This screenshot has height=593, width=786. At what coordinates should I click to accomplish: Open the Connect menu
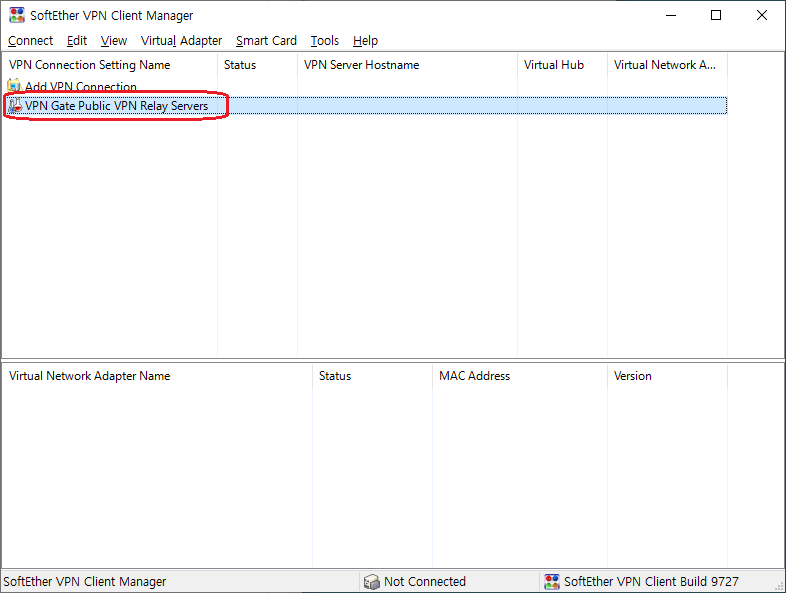point(30,41)
